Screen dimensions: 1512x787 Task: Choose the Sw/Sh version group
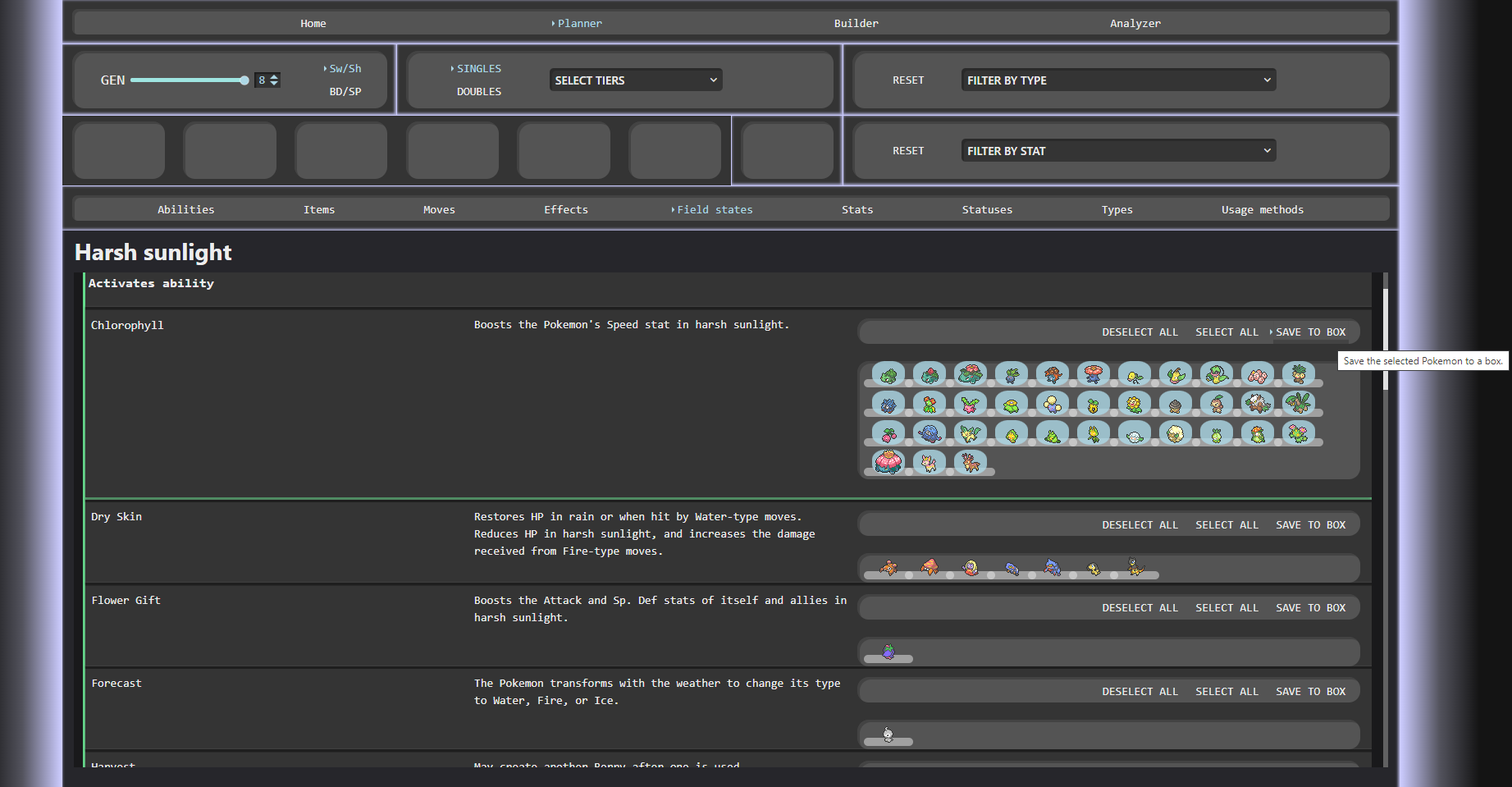345,69
